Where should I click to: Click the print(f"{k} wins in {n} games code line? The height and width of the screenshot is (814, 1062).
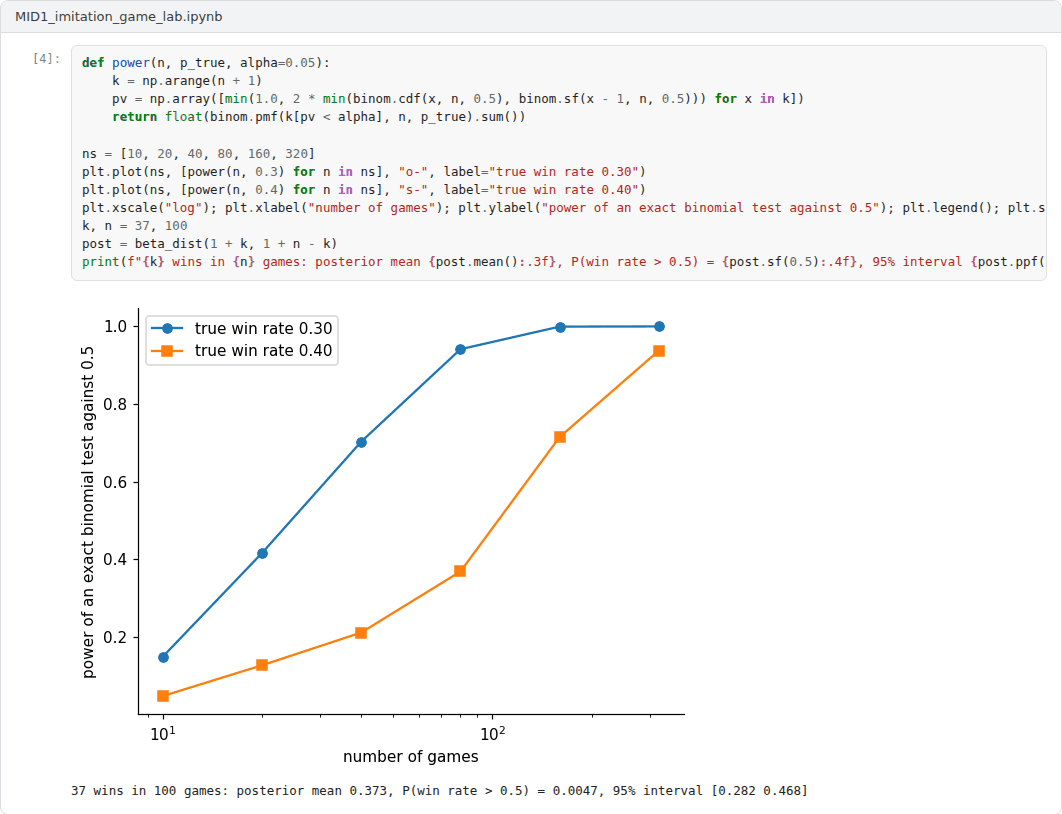pos(564,261)
